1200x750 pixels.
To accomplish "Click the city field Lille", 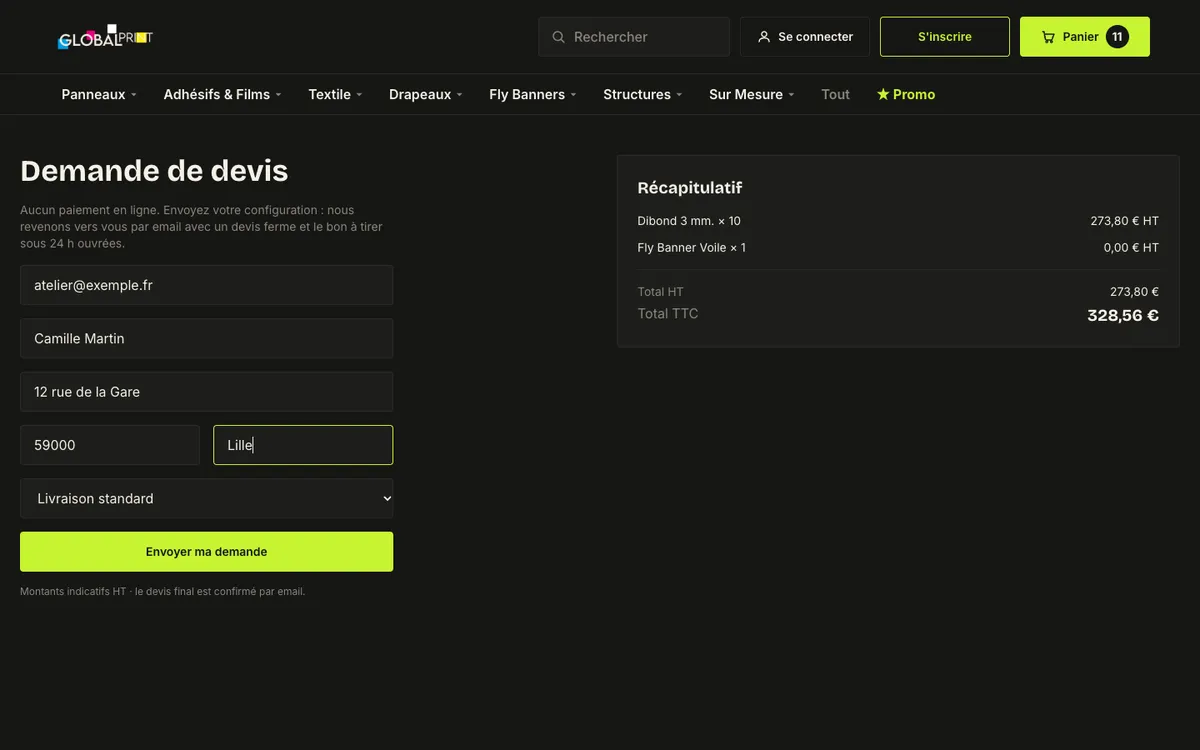I will [303, 445].
